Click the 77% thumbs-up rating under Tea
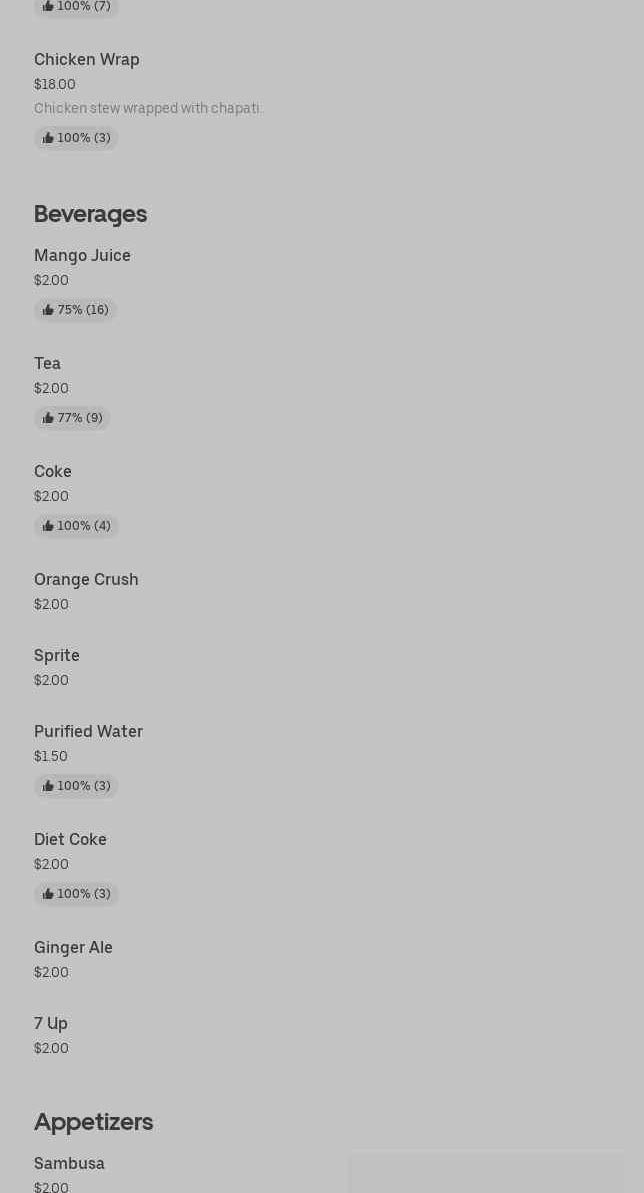Viewport: 644px width, 1193px height. coord(72,418)
